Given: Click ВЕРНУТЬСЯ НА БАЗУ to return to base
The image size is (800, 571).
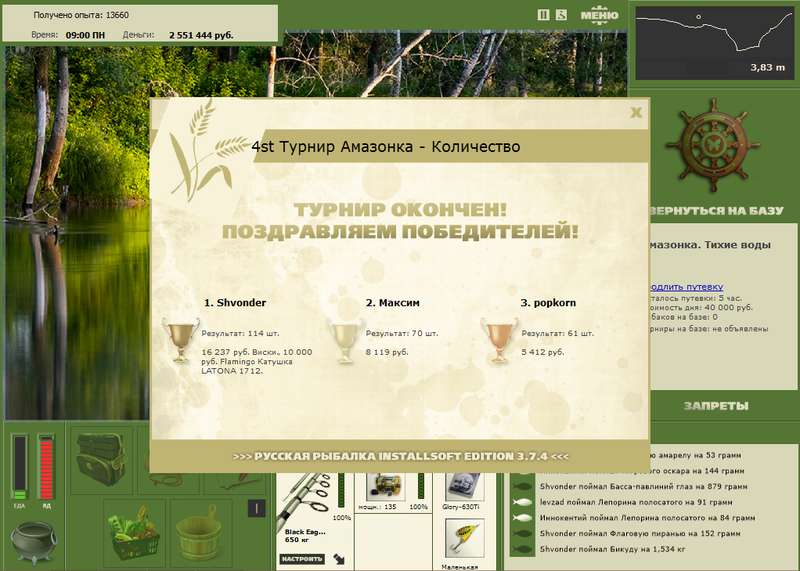Looking at the screenshot, I should (717, 211).
